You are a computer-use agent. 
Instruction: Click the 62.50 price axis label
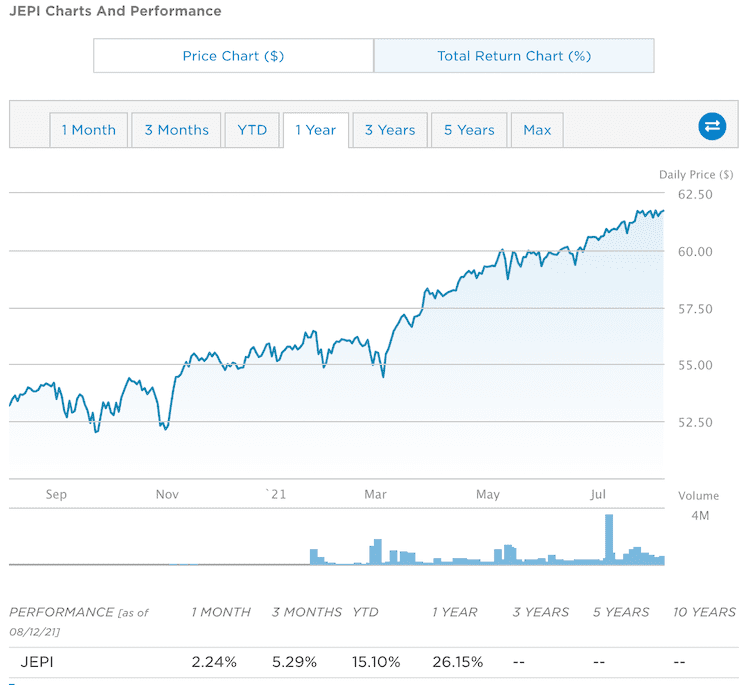click(x=695, y=195)
